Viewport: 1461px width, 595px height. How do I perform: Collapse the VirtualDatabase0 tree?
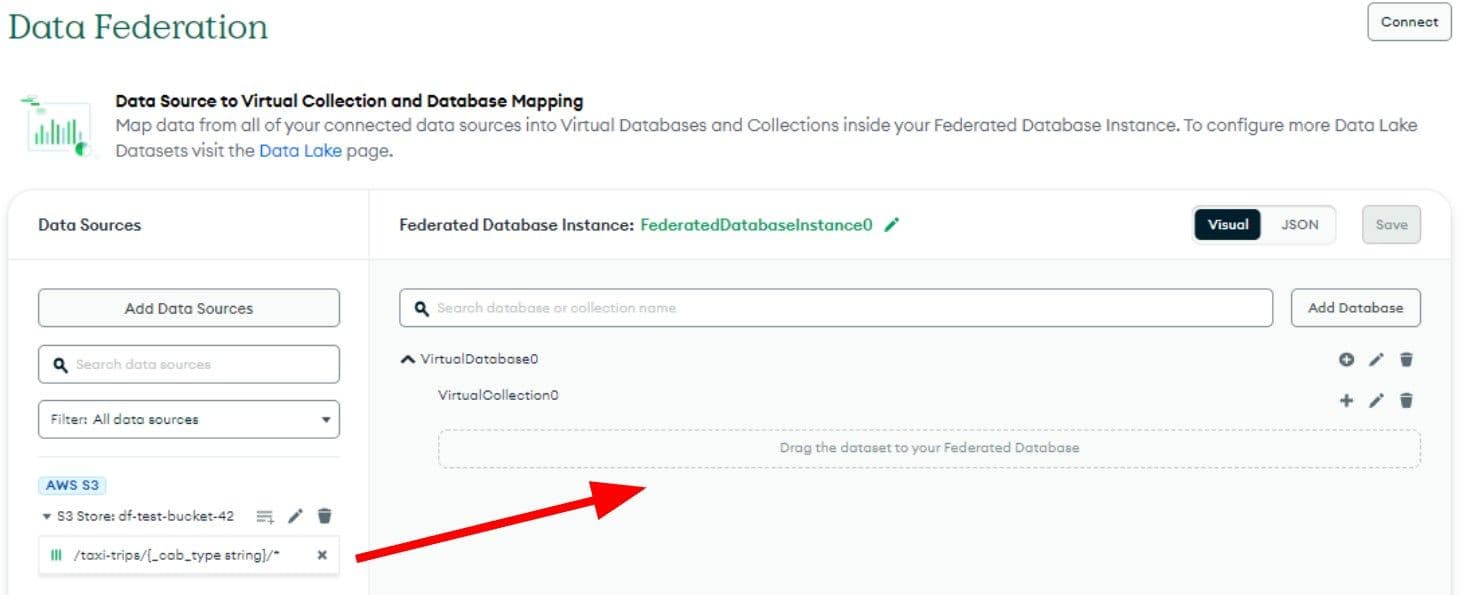click(x=407, y=359)
